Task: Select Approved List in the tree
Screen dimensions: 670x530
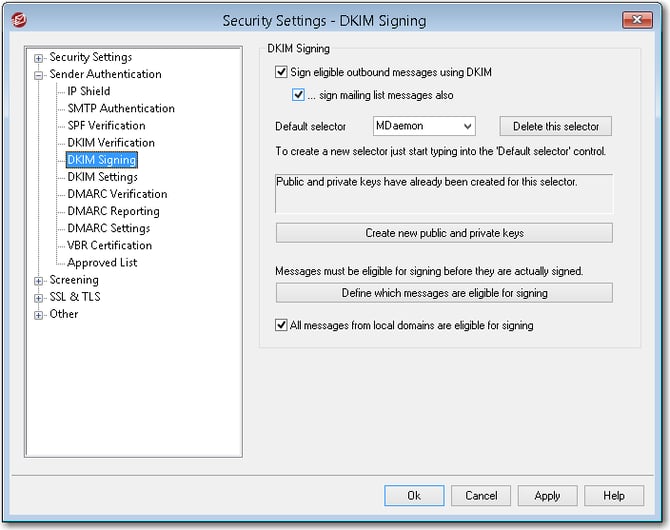Action: 102,262
